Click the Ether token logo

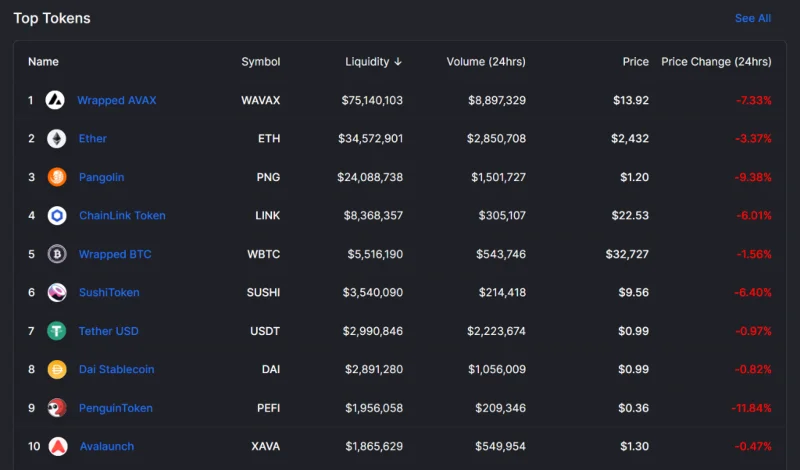coord(57,138)
